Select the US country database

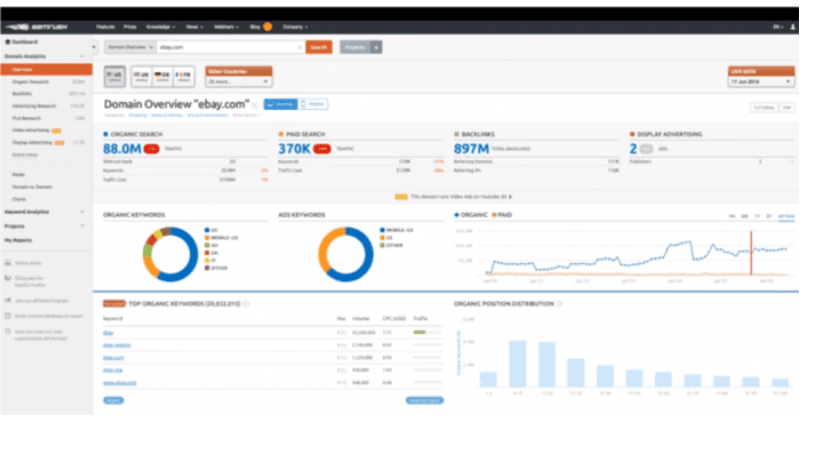114,76
